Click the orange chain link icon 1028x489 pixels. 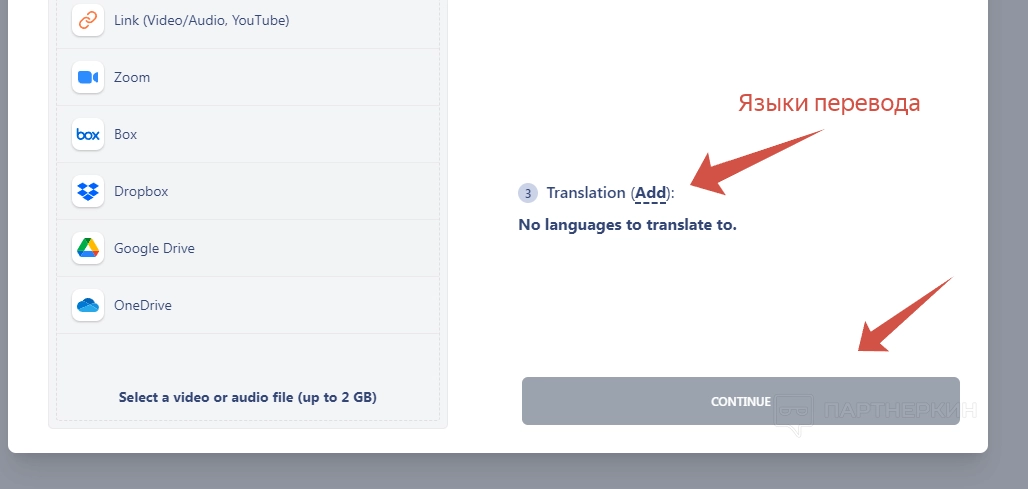tap(88, 20)
